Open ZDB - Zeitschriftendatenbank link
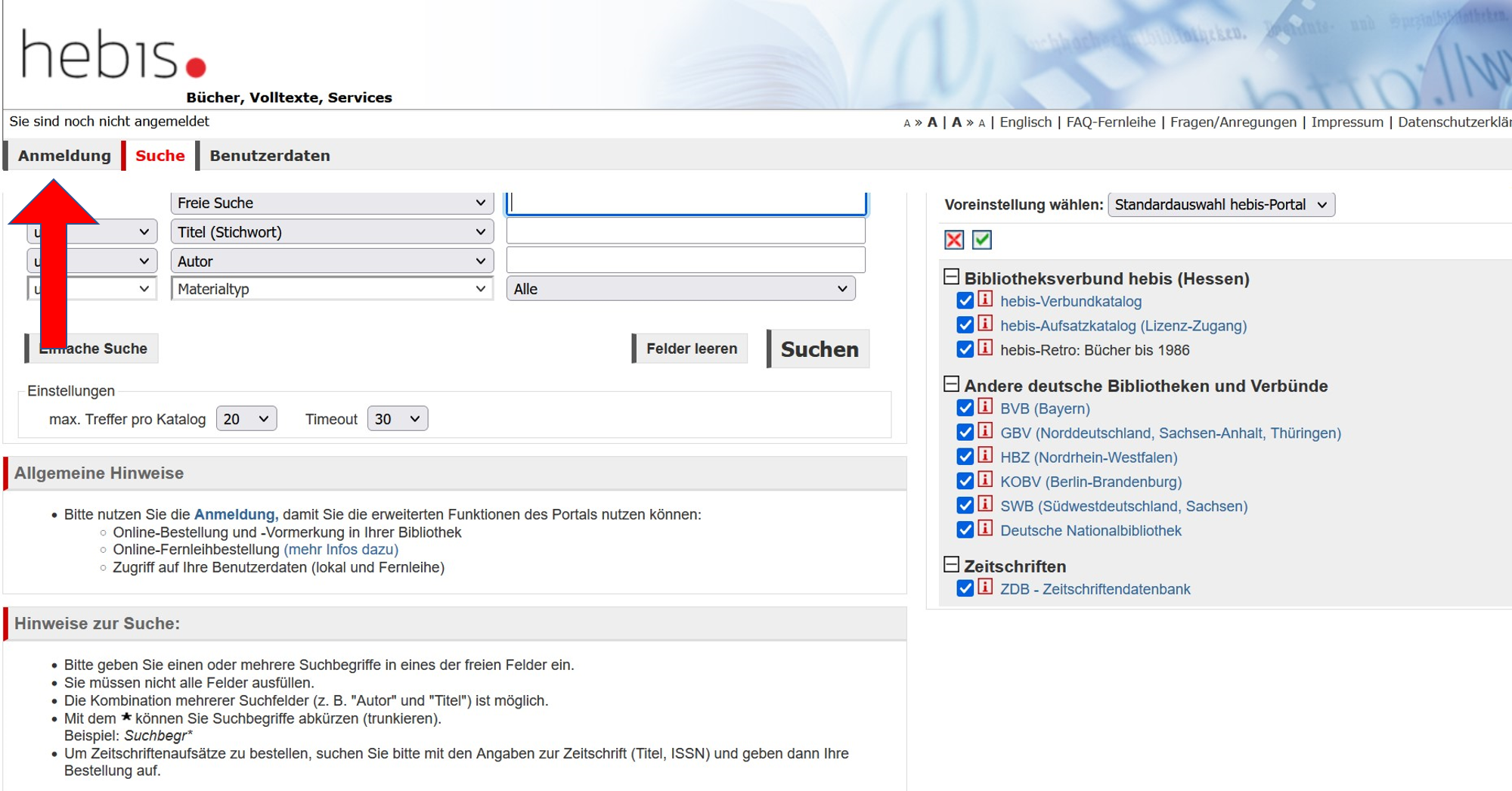Image resolution: width=1512 pixels, height=791 pixels. tap(1095, 589)
